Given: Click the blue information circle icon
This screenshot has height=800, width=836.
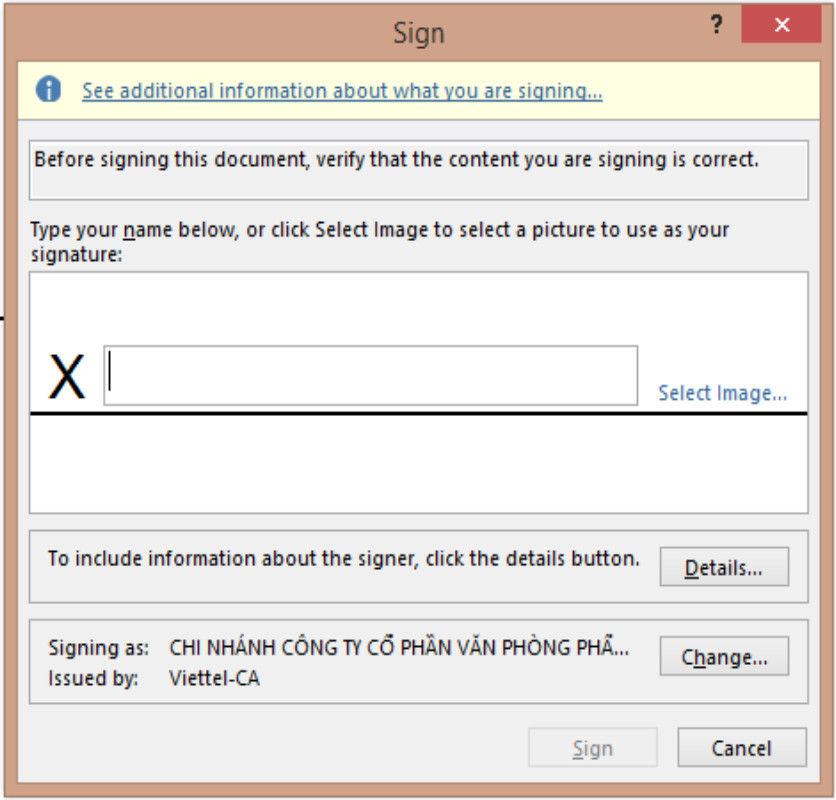Looking at the screenshot, I should point(48,89).
